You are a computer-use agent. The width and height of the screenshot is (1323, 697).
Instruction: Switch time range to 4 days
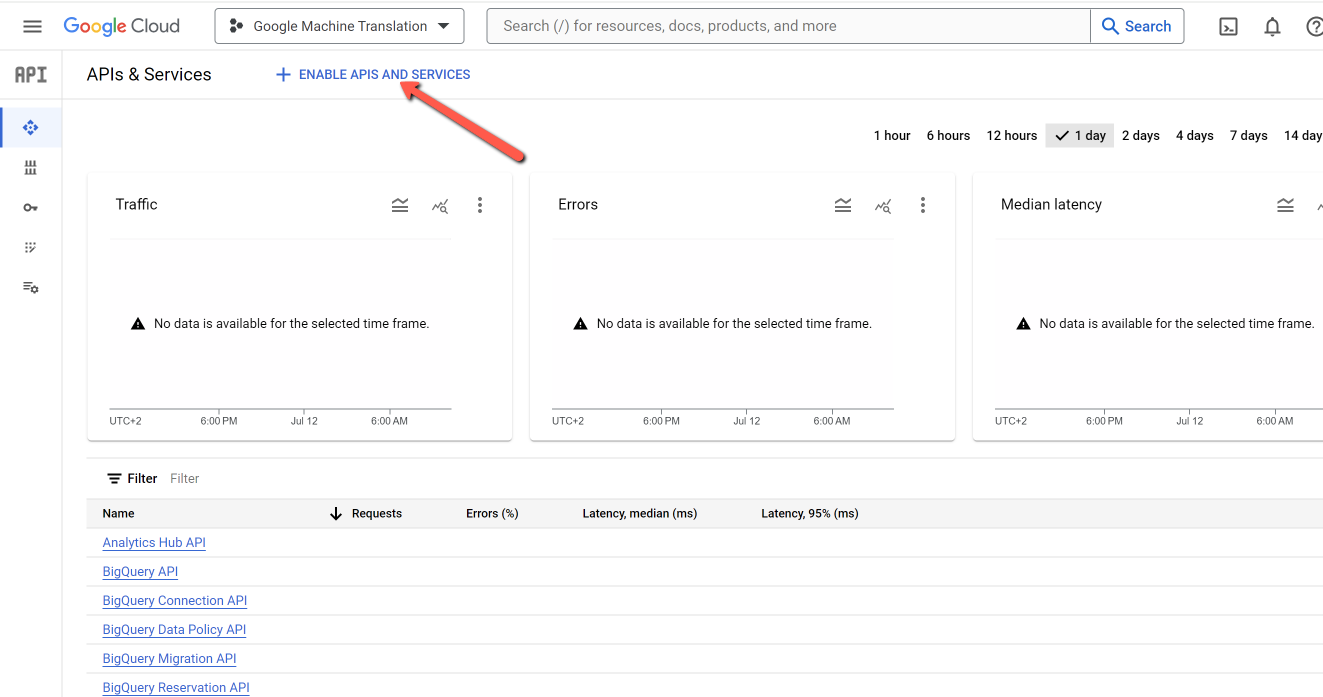1195,136
